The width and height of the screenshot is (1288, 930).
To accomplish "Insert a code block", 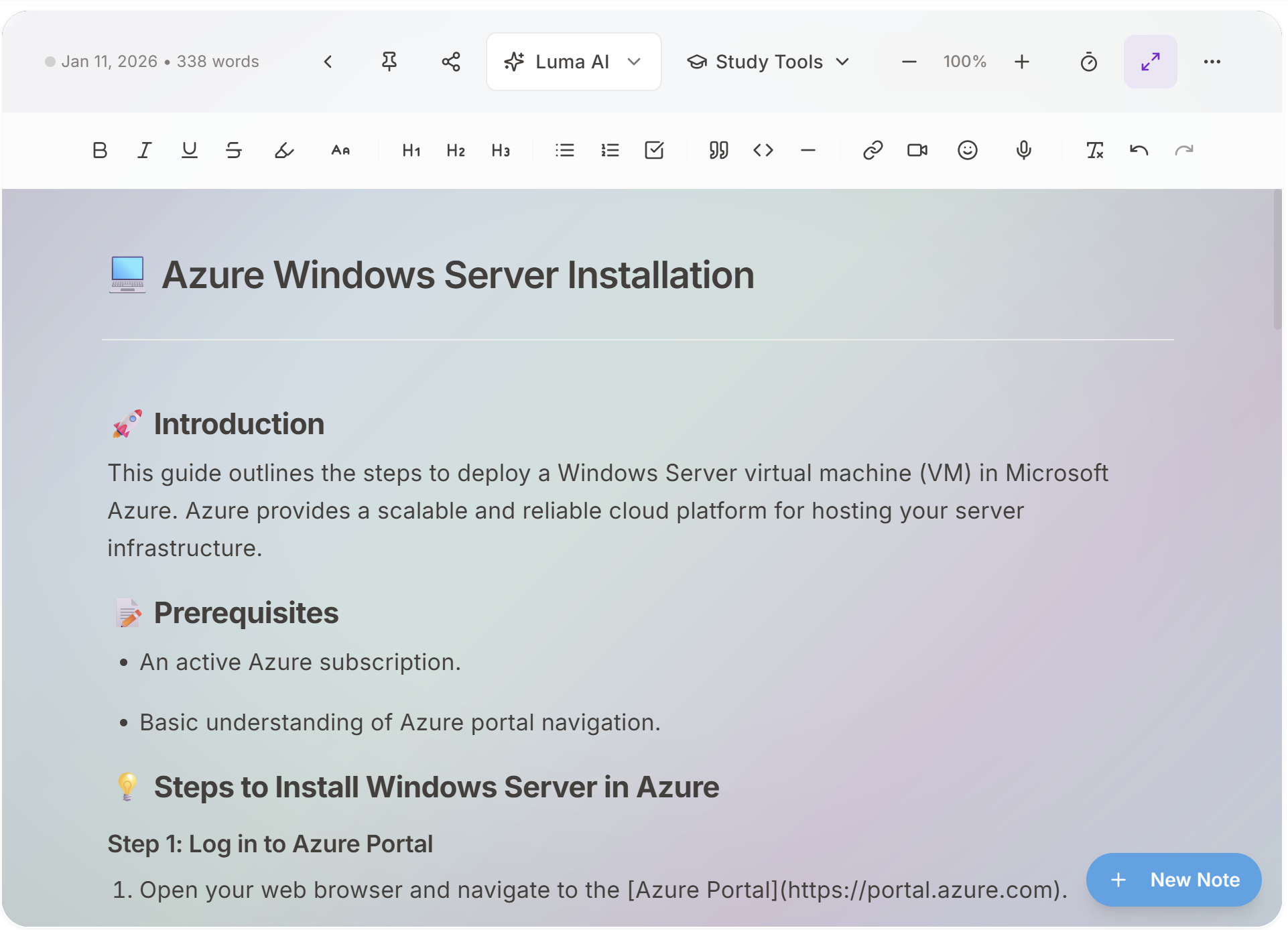I will (763, 150).
